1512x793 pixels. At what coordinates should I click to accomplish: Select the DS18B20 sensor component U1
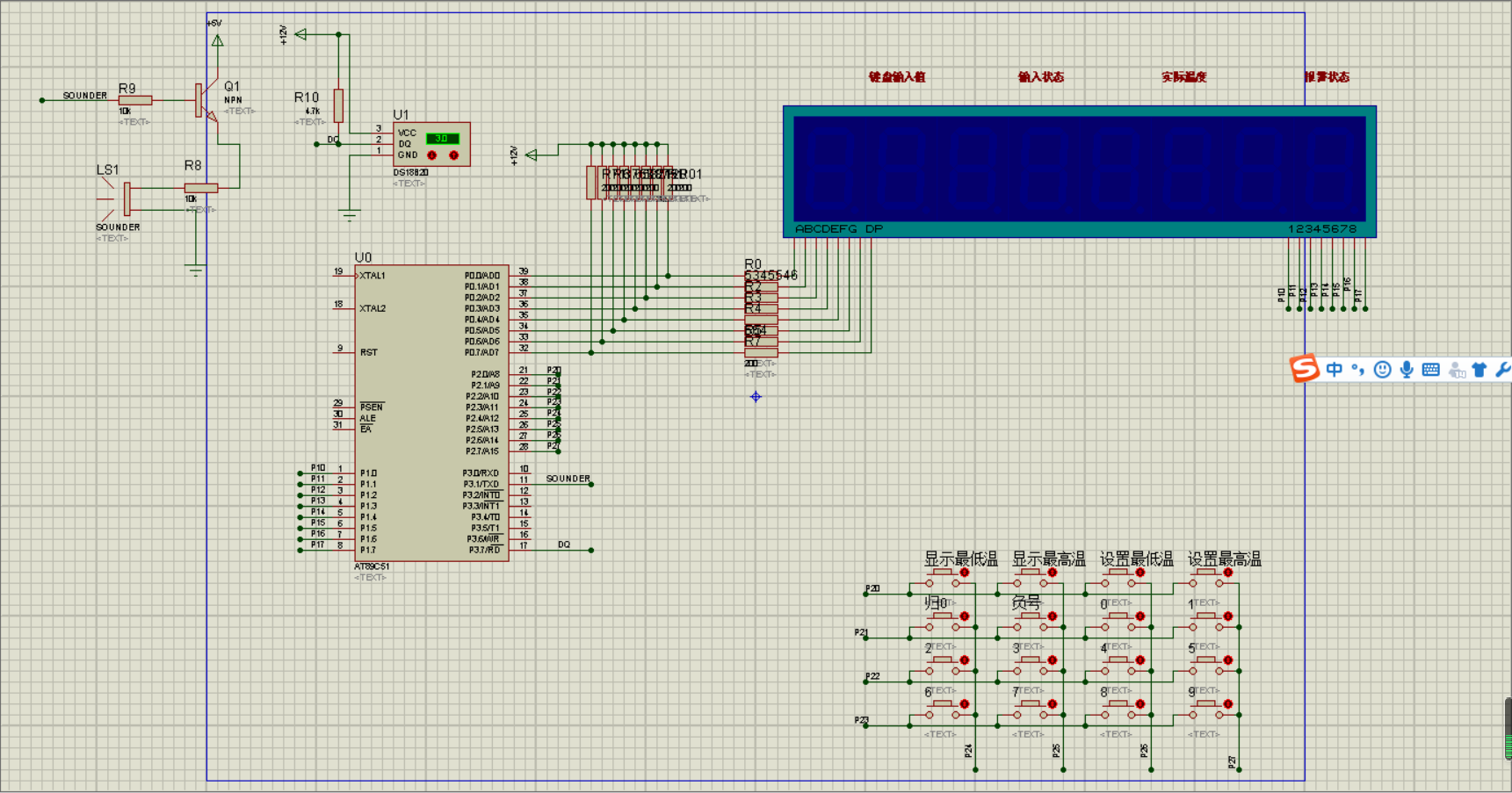(430, 144)
